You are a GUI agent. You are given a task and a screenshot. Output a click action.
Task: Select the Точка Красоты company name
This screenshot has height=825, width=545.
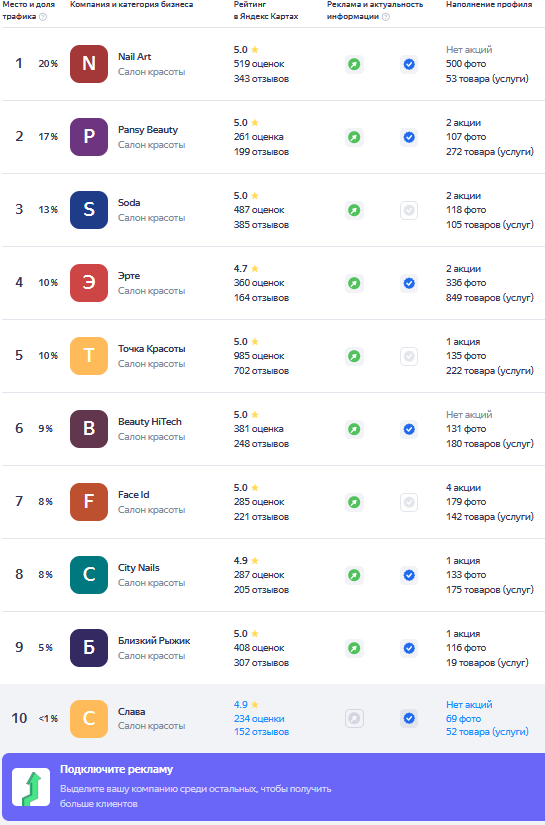point(152,349)
